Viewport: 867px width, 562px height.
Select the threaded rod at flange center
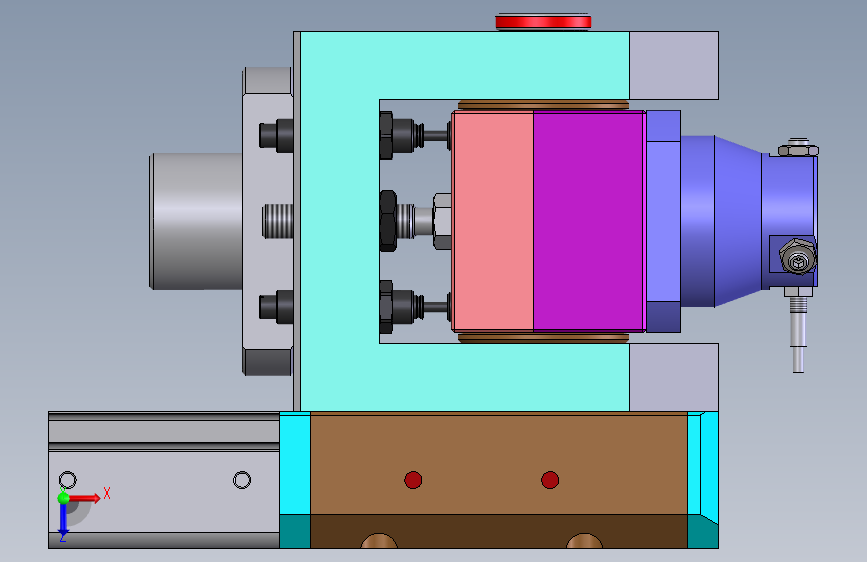click(278, 221)
